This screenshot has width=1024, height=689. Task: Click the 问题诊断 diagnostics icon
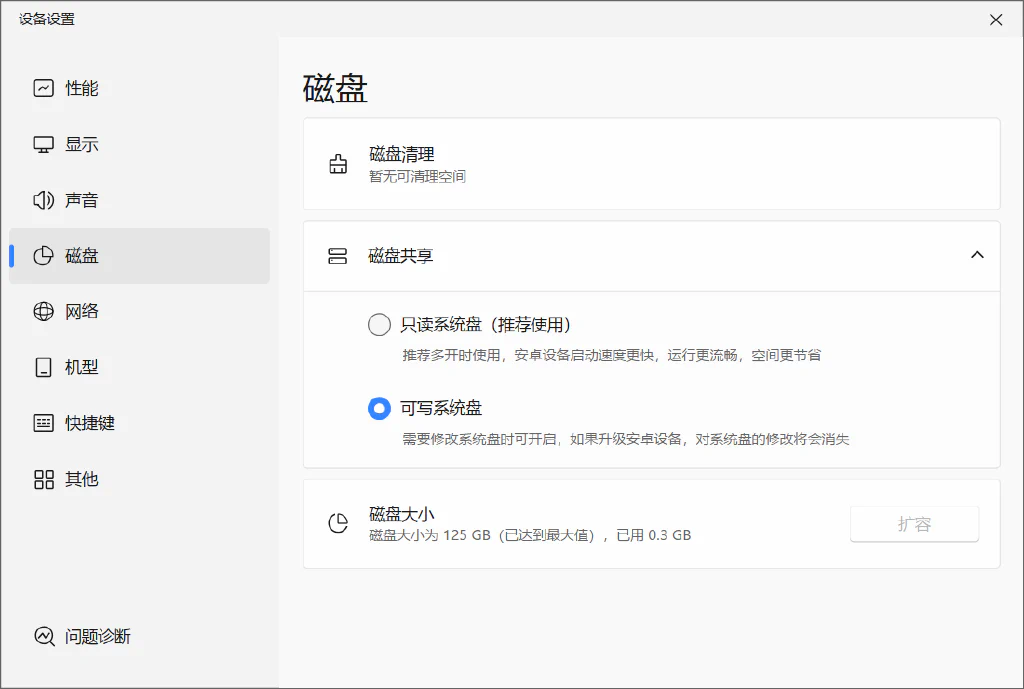(x=44, y=636)
